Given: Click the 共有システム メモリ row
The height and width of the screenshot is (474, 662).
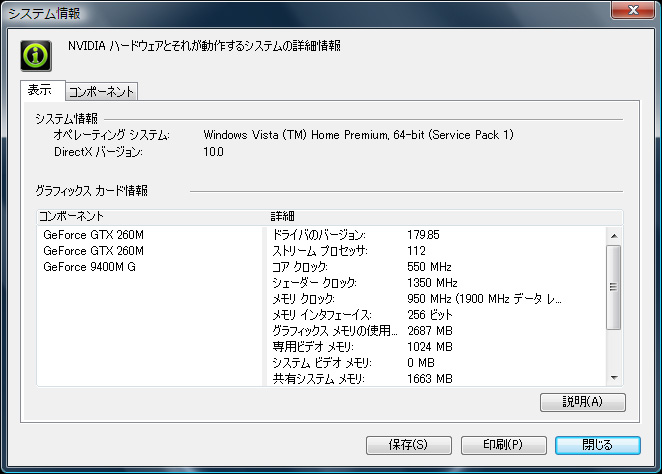Looking at the screenshot, I should coord(437,379).
